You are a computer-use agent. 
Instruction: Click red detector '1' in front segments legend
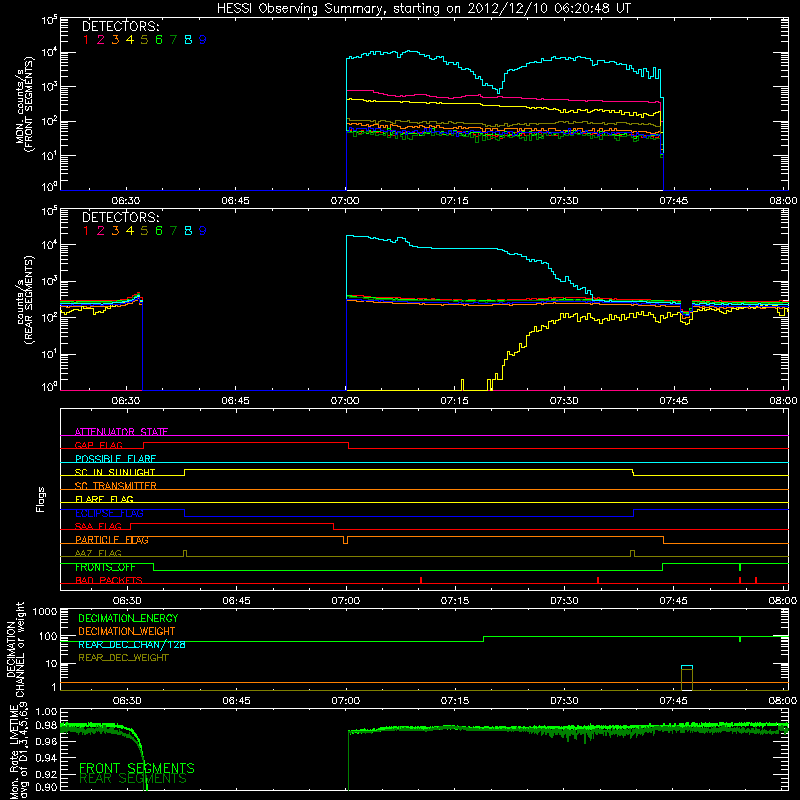click(x=86, y=40)
